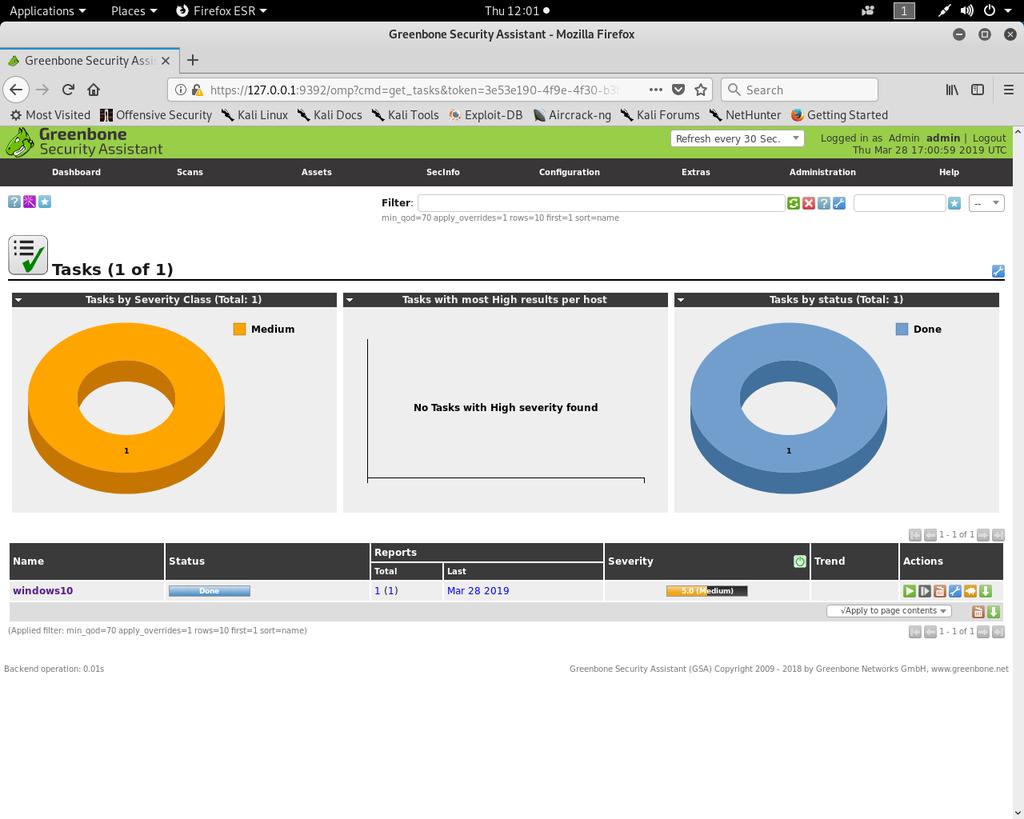Open dashboard settings wrench icon near Tasks heading
This screenshot has height=819, width=1024.
[998, 271]
